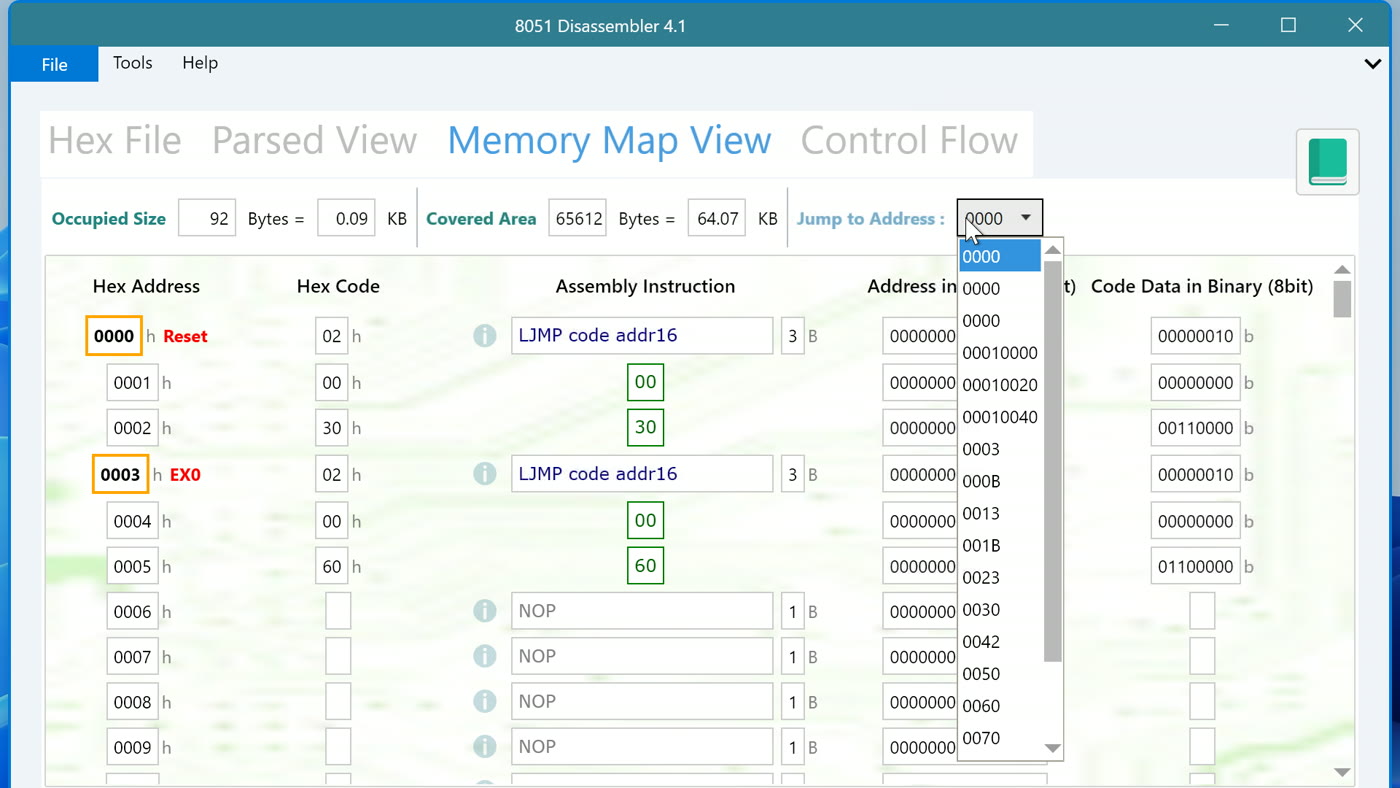Click hex address box 0005
1400x788 pixels.
click(132, 566)
